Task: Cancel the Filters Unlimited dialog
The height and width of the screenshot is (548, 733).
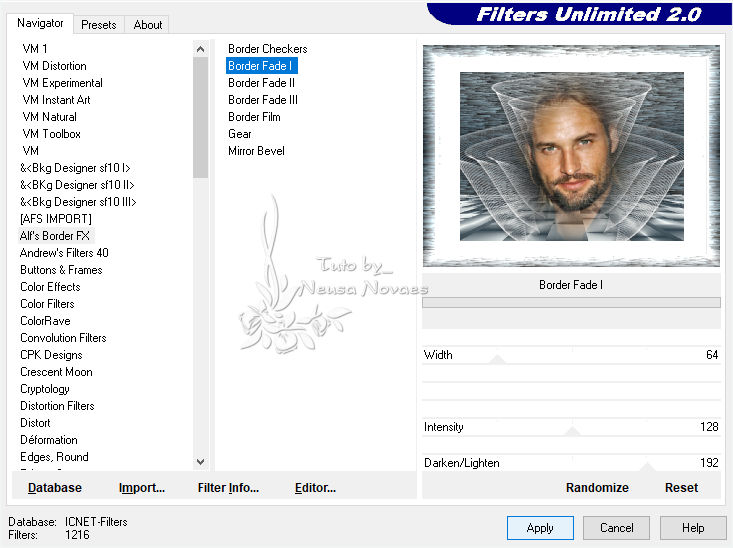Action: (x=617, y=528)
